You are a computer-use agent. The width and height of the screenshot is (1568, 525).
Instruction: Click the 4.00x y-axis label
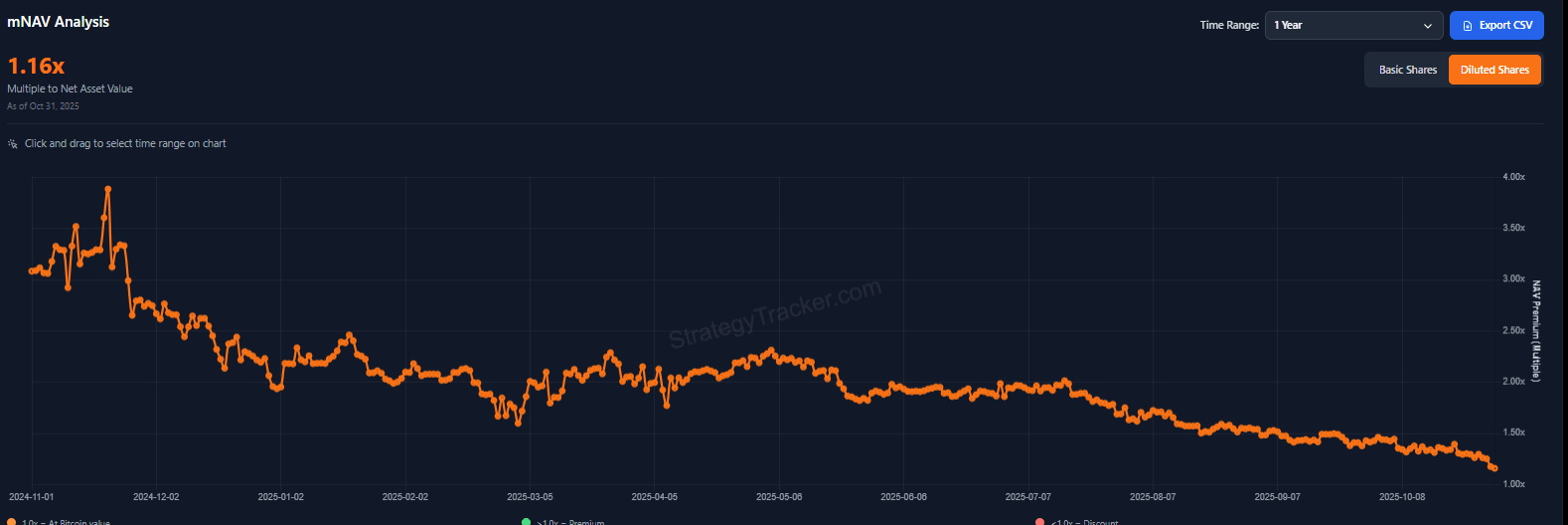(x=1513, y=177)
